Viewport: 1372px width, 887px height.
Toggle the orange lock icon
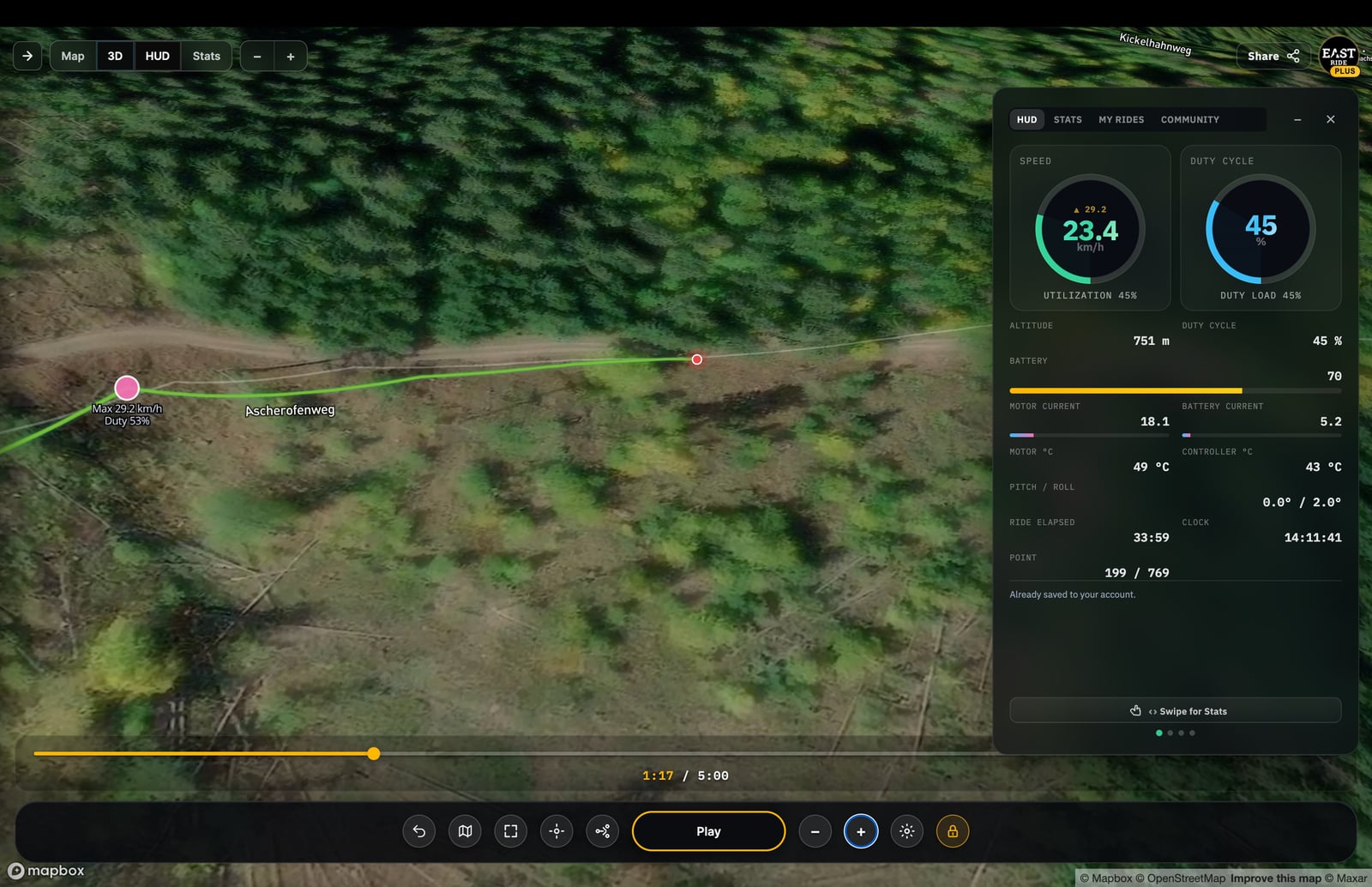(953, 831)
